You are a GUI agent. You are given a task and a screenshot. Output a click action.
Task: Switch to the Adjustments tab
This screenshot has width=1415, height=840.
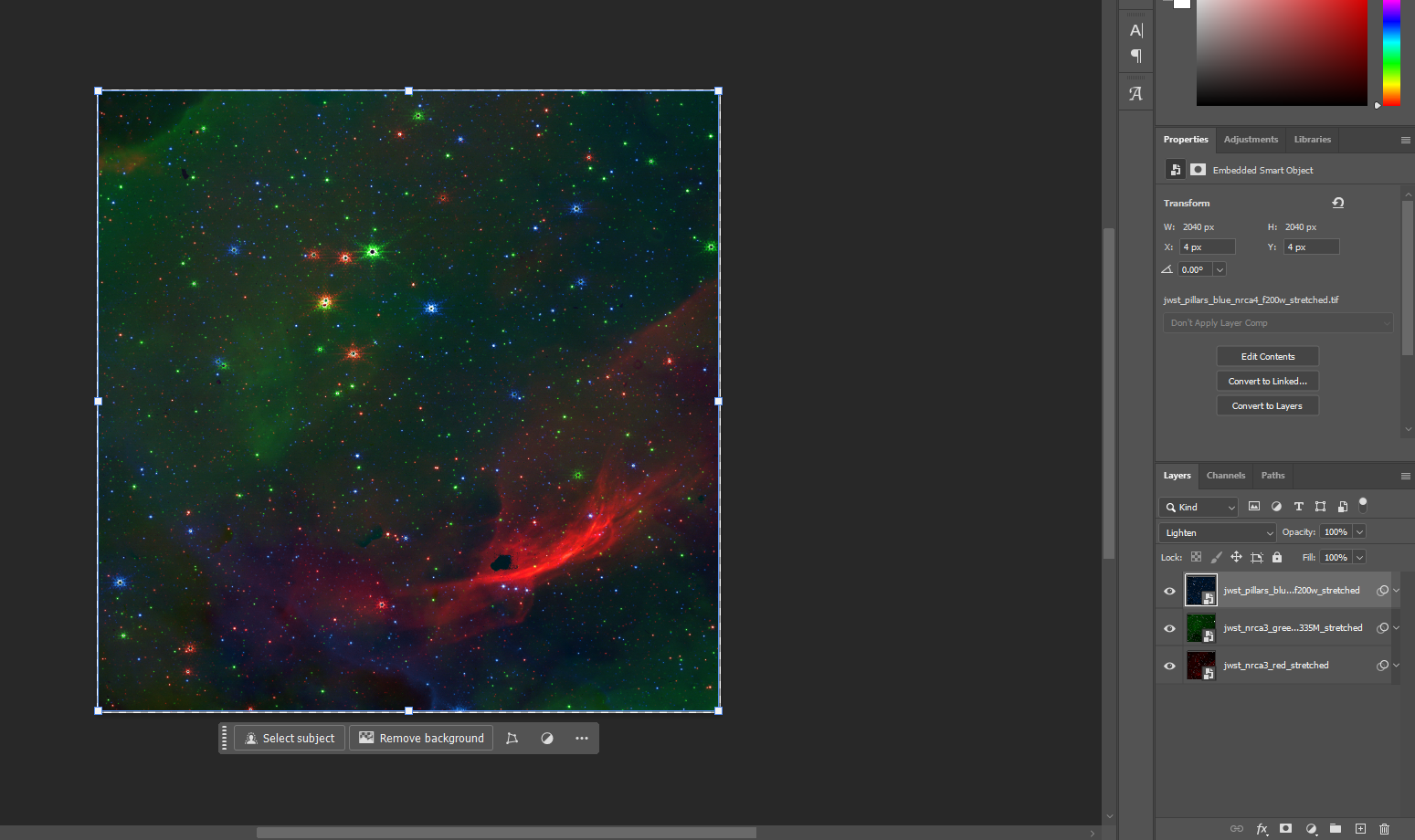1251,140
